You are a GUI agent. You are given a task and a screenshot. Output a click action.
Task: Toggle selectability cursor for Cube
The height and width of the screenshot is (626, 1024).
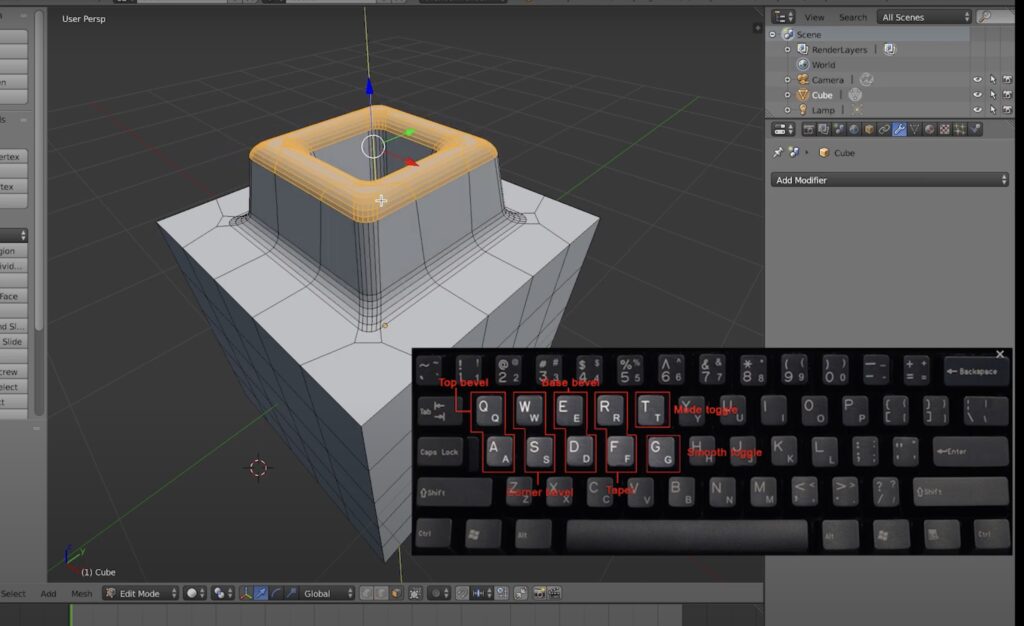993,95
